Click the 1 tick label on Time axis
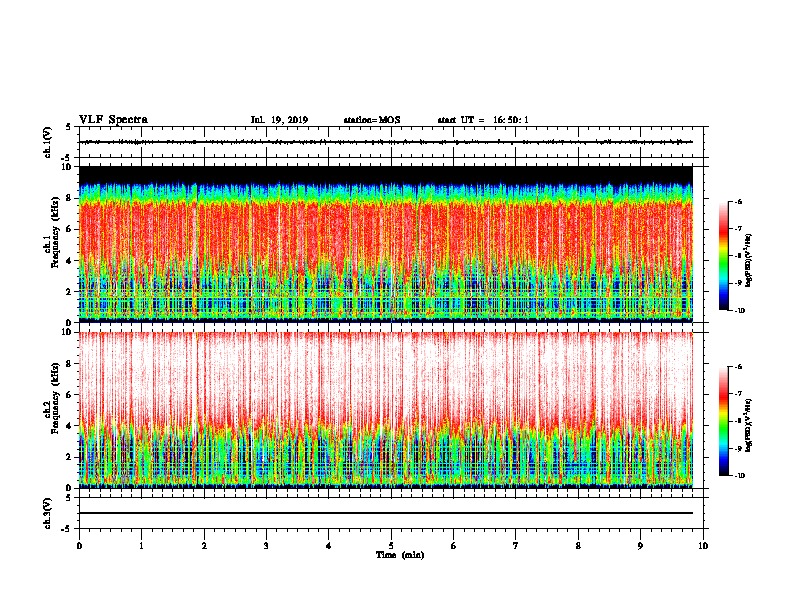The height and width of the screenshot is (612, 792). 141,545
